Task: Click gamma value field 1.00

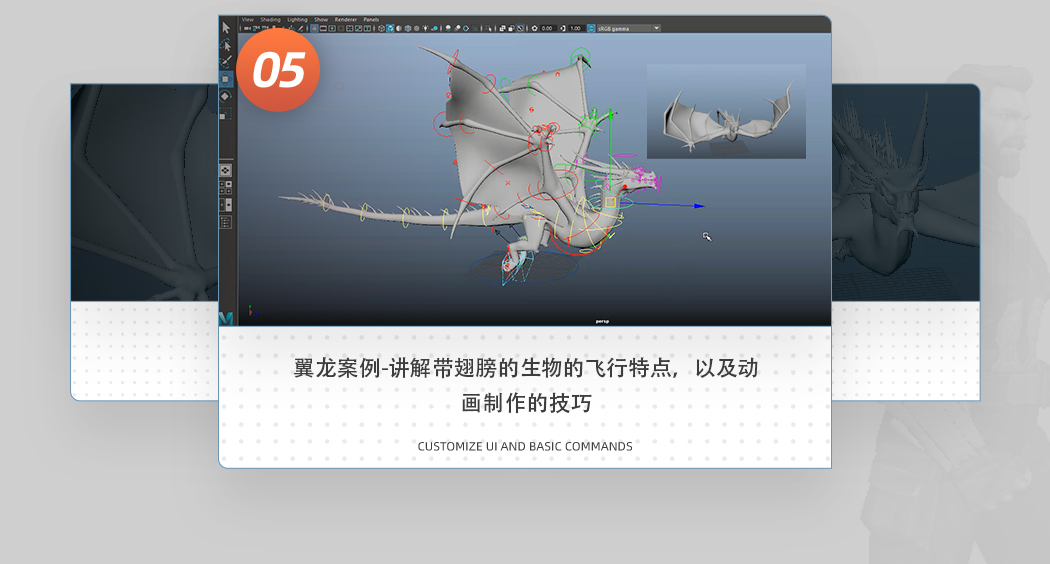Action: click(575, 28)
